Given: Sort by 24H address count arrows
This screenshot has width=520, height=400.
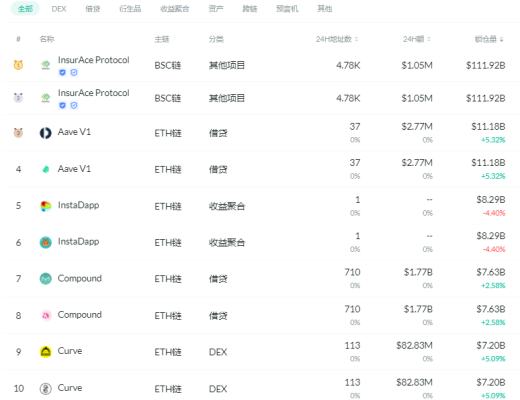Looking at the screenshot, I should click(356, 39).
